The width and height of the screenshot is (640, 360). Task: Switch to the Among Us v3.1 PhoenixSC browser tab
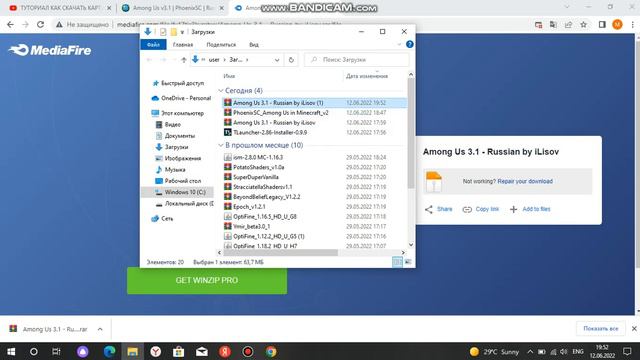click(173, 8)
